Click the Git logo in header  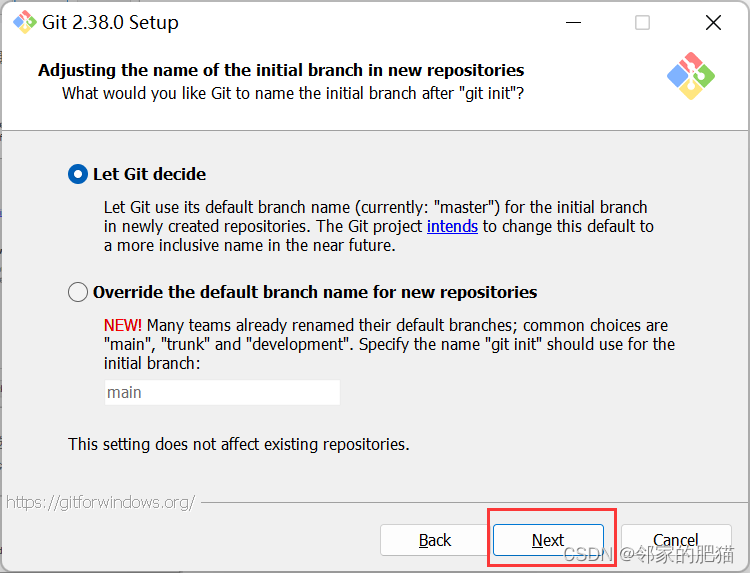(691, 76)
